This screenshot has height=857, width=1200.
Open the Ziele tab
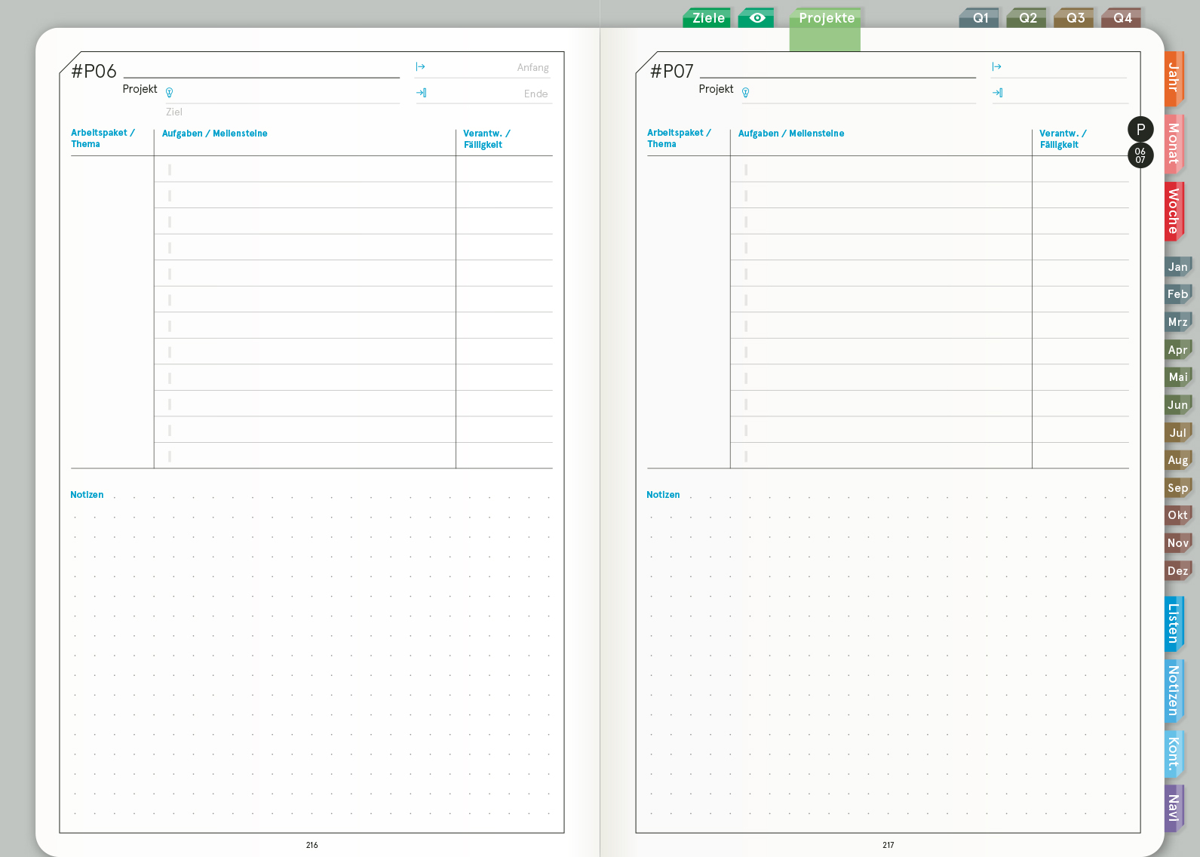(x=708, y=18)
